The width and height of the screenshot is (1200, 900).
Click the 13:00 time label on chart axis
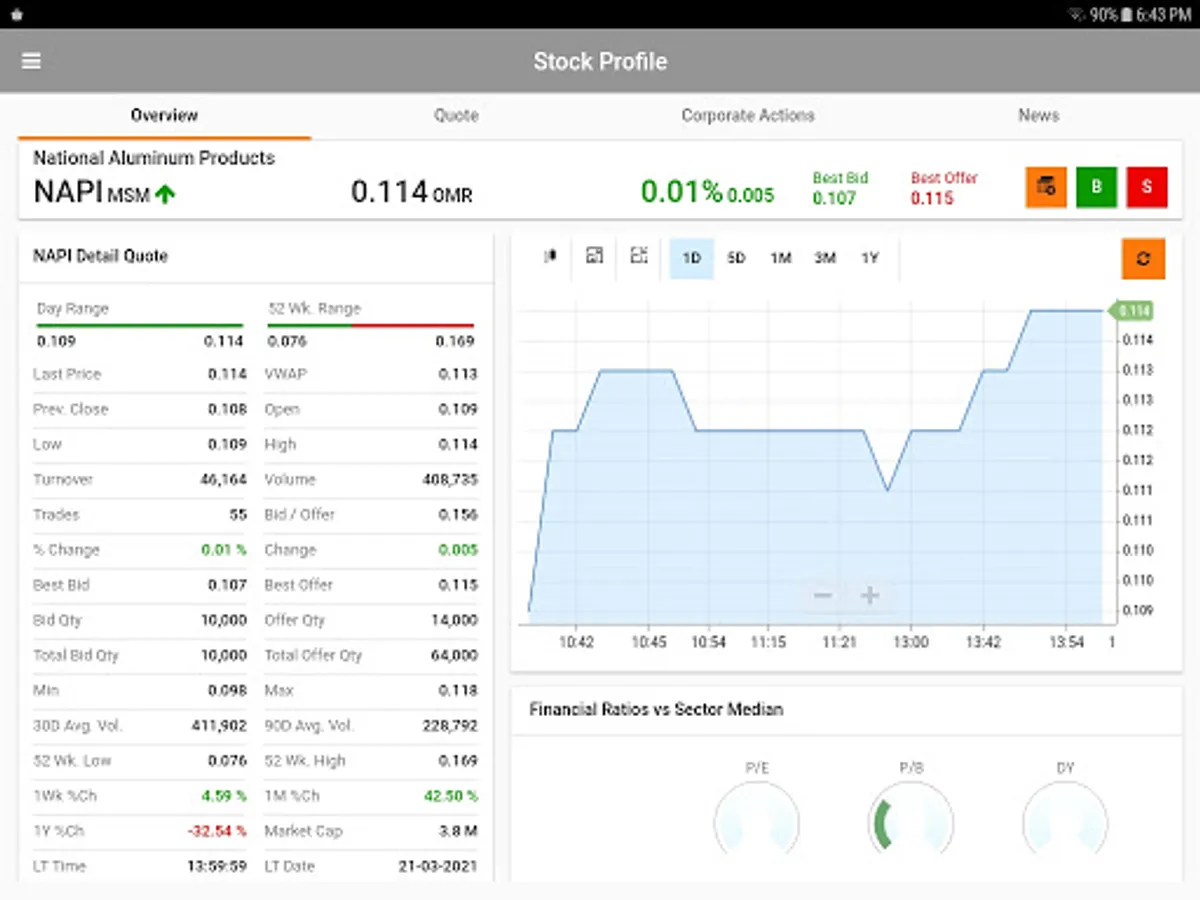click(x=911, y=642)
